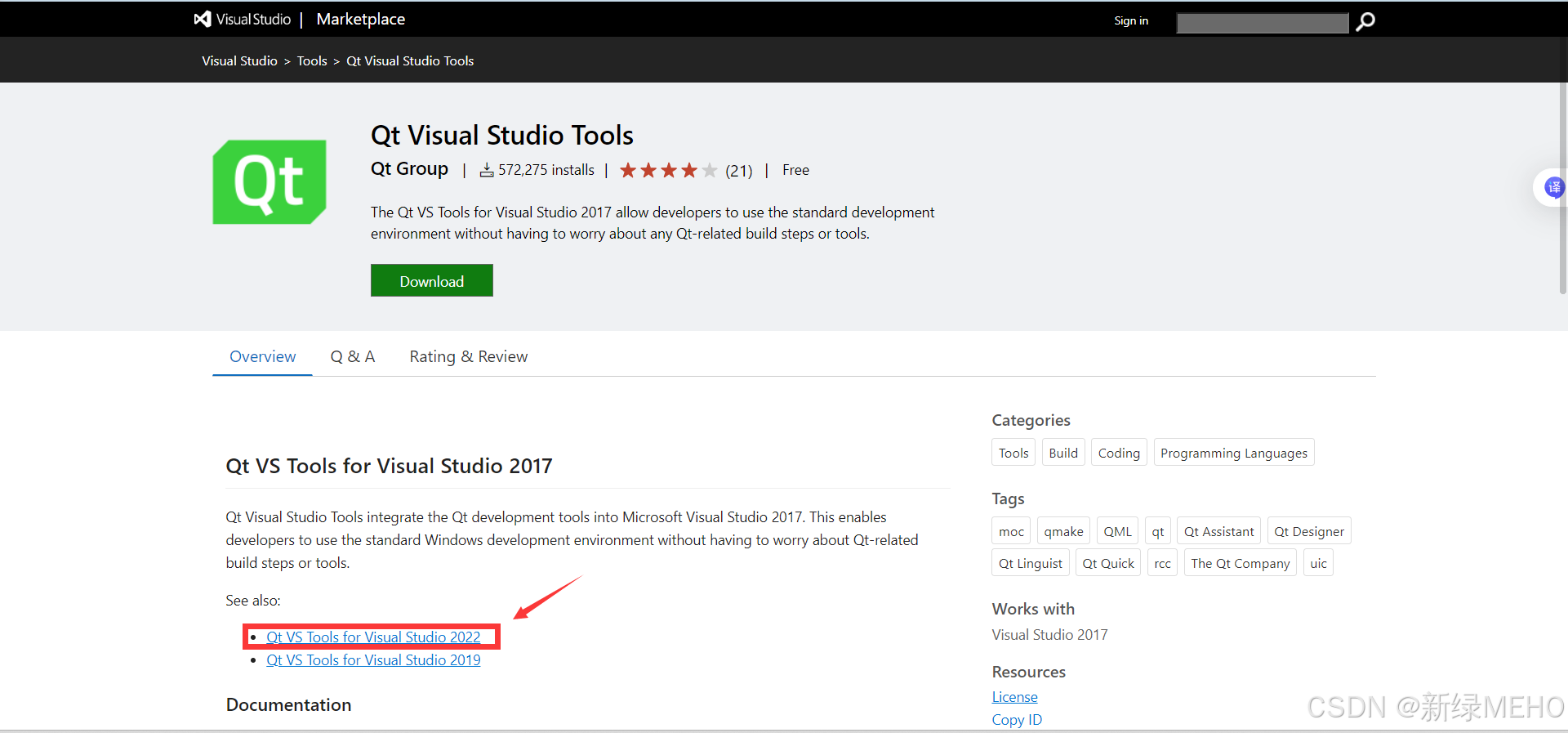This screenshot has width=1568, height=733.
Task: Open Marketplace home link in header
Action: pyautogui.click(x=360, y=19)
